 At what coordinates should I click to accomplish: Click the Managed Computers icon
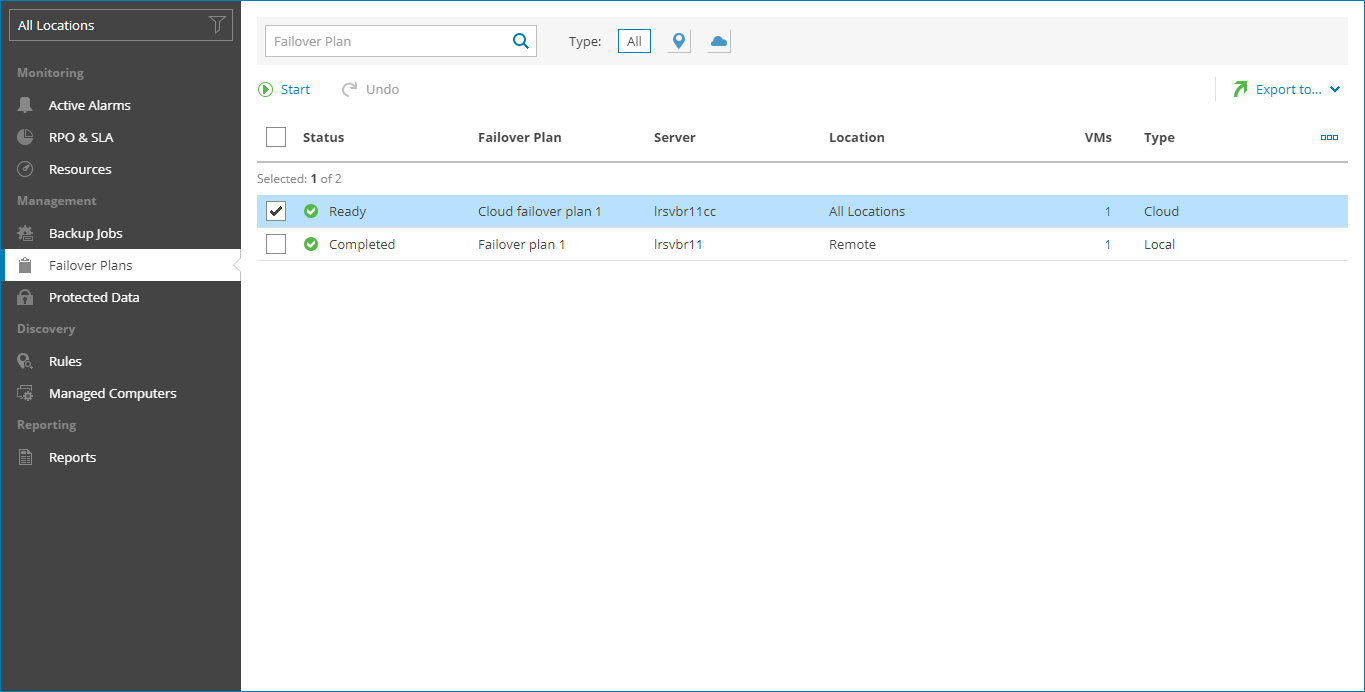[26, 393]
